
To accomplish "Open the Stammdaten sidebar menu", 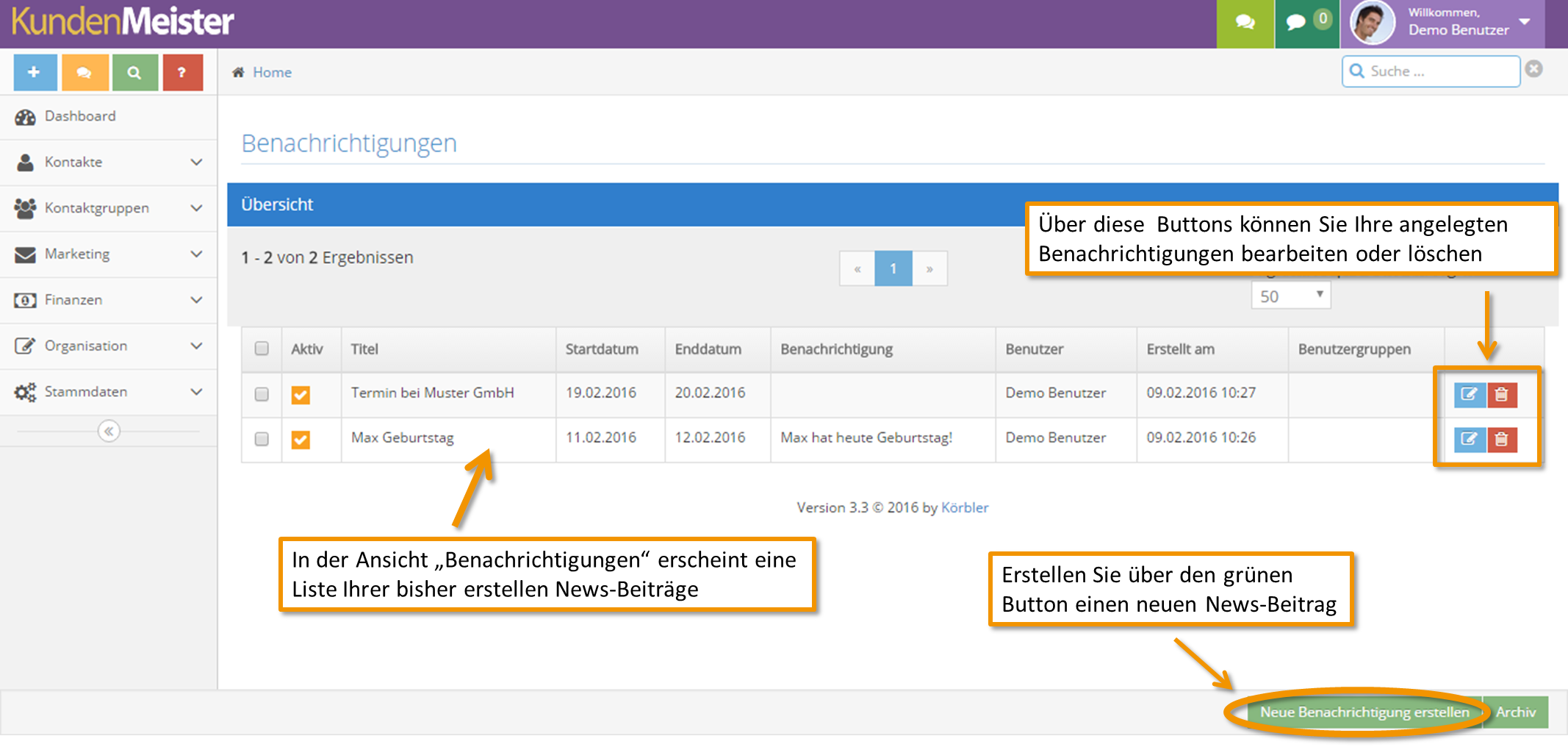I will (x=109, y=392).
